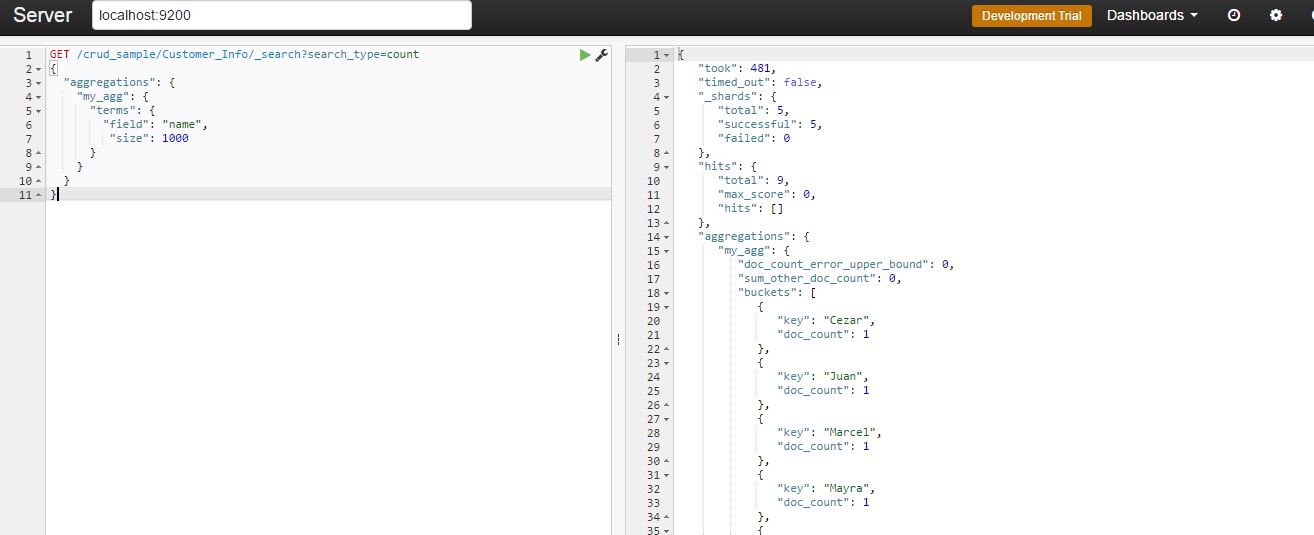Fold the Juan bucket at output line 23
1314x535 pixels.
click(667, 363)
